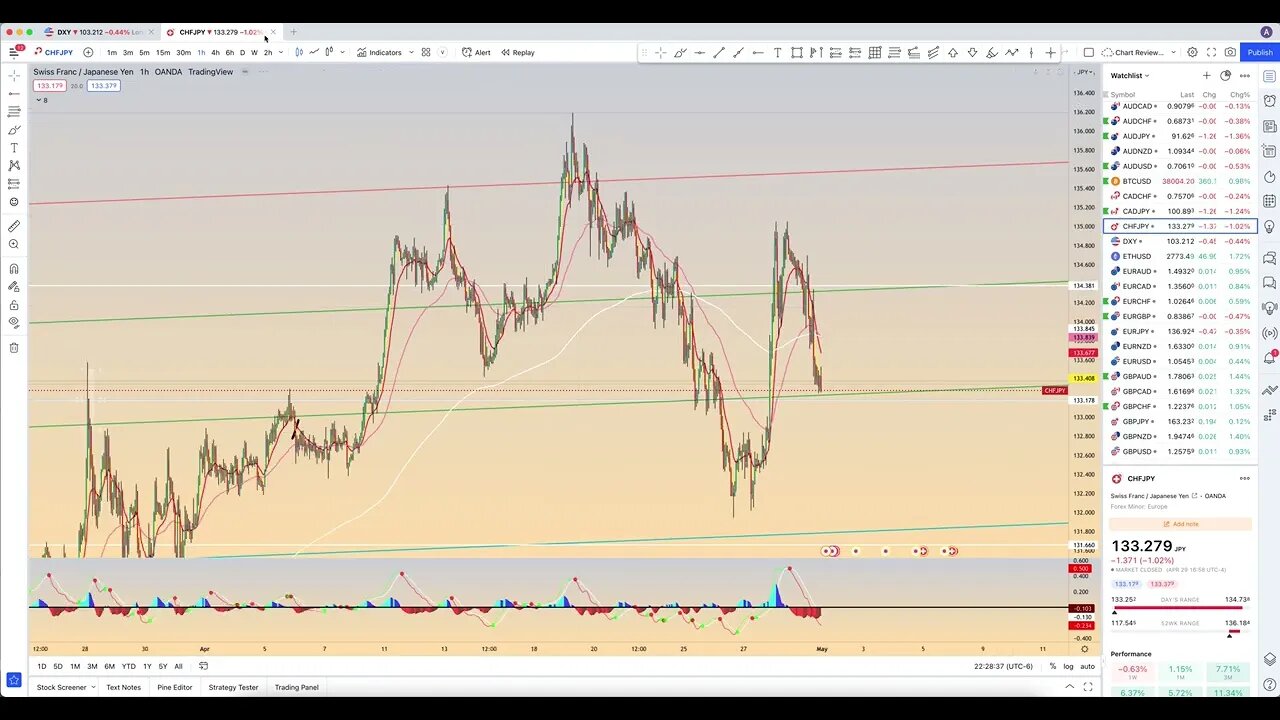The height and width of the screenshot is (720, 1280).
Task: Select arrow down tool in favorites toolbar
Action: (x=972, y=52)
